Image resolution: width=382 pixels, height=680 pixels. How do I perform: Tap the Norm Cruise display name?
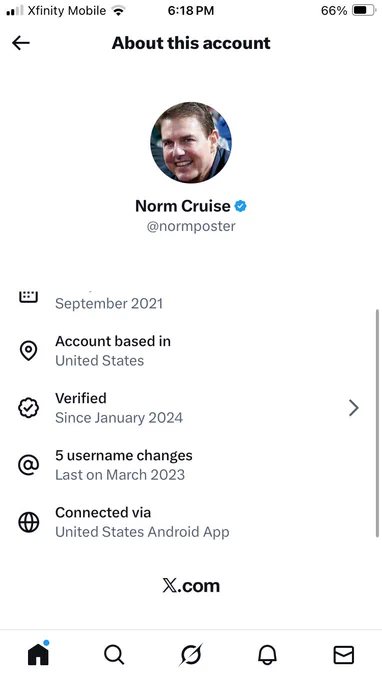pyautogui.click(x=183, y=206)
